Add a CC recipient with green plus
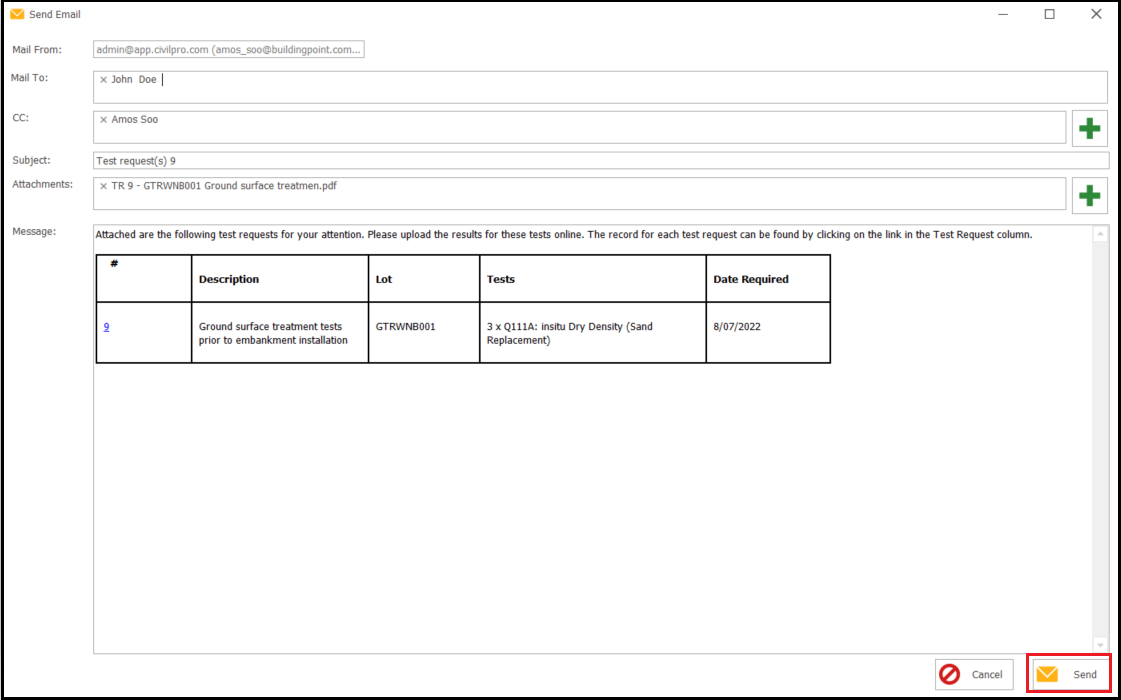Image resolution: width=1121 pixels, height=700 pixels. (x=1090, y=129)
